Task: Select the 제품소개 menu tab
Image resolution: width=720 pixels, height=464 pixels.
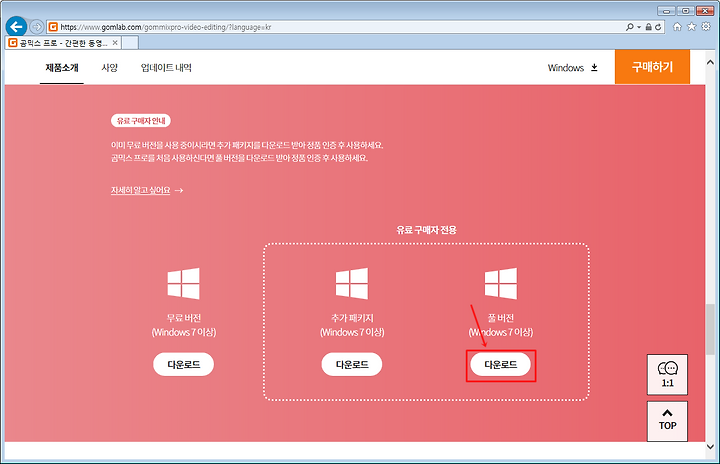Action: (62, 68)
